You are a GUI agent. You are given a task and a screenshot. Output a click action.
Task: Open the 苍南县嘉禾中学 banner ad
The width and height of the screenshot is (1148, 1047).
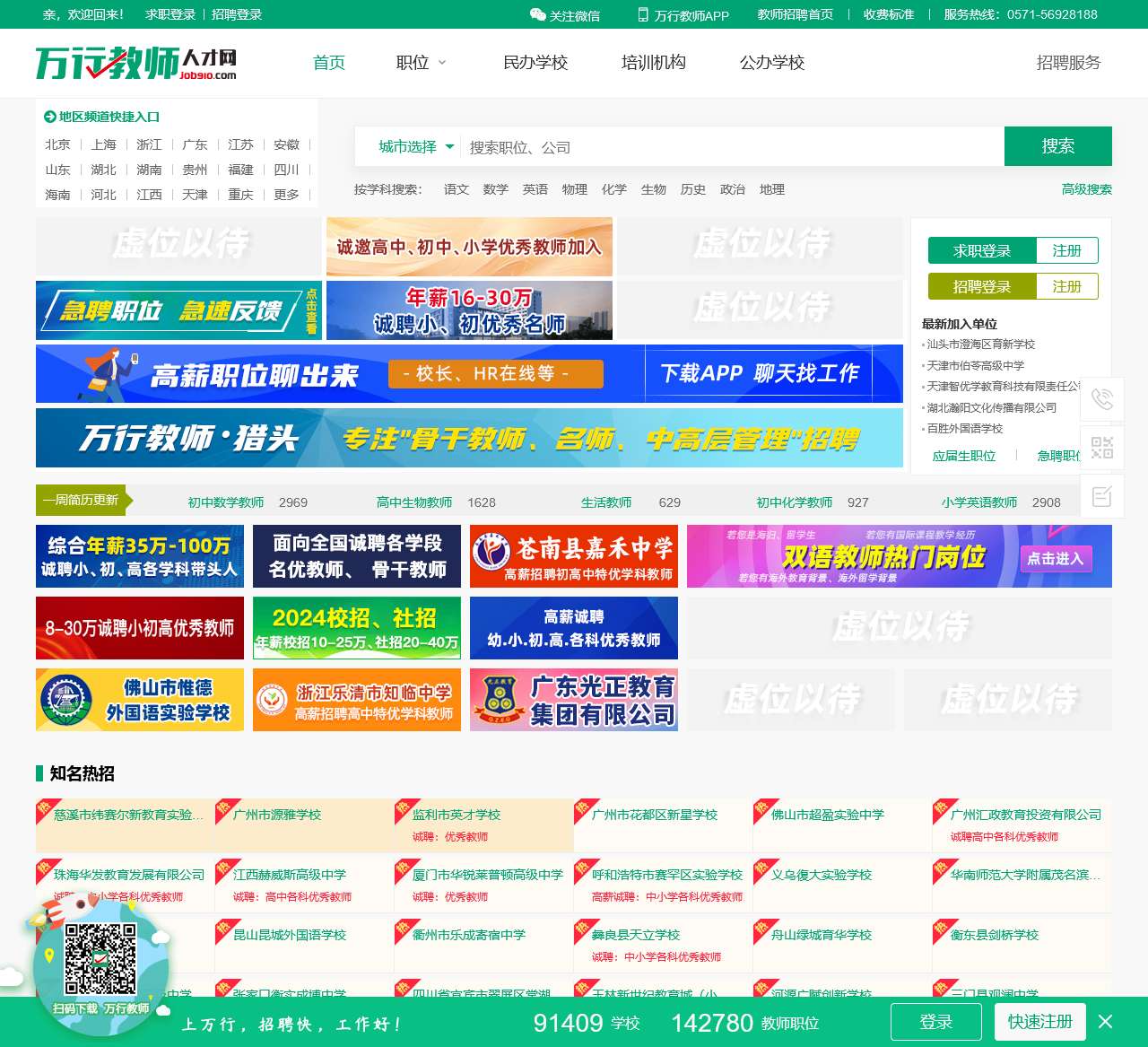(573, 556)
